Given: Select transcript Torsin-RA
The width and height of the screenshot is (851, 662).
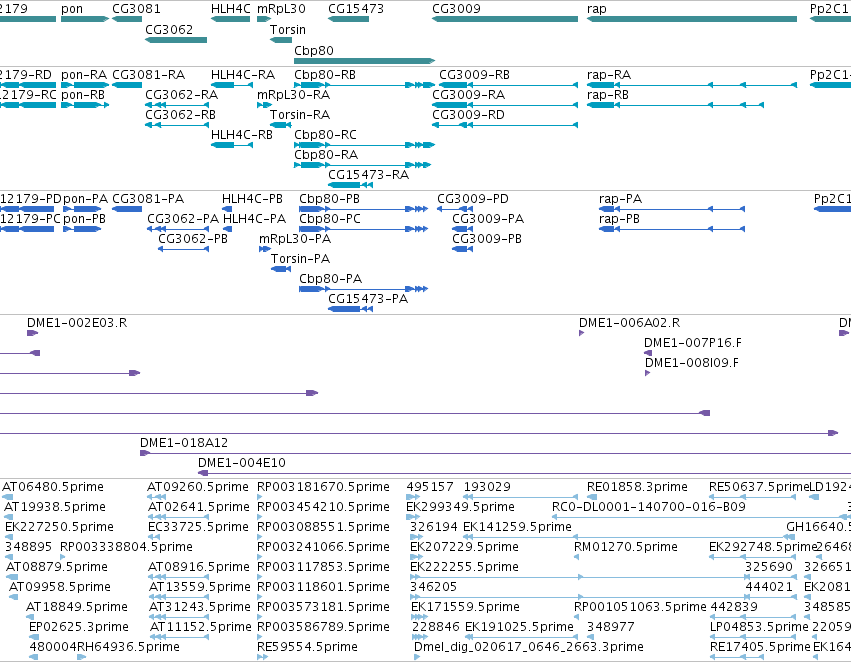Looking at the screenshot, I should point(300,115).
